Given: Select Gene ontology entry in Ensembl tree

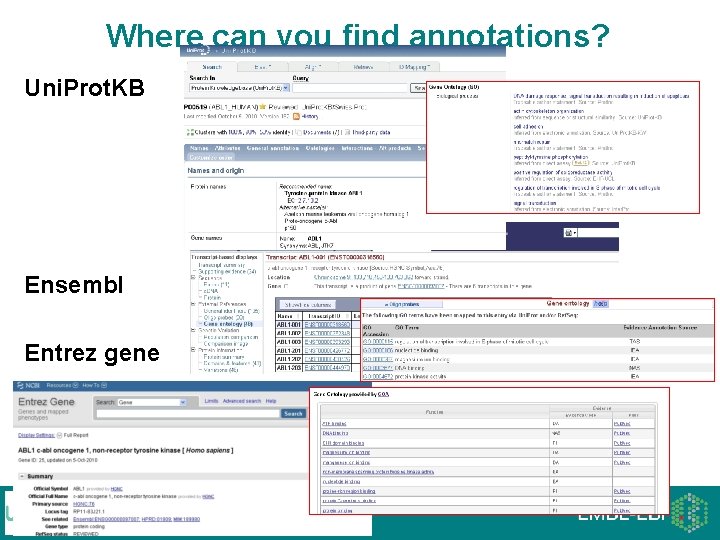Looking at the screenshot, I should point(228,324).
